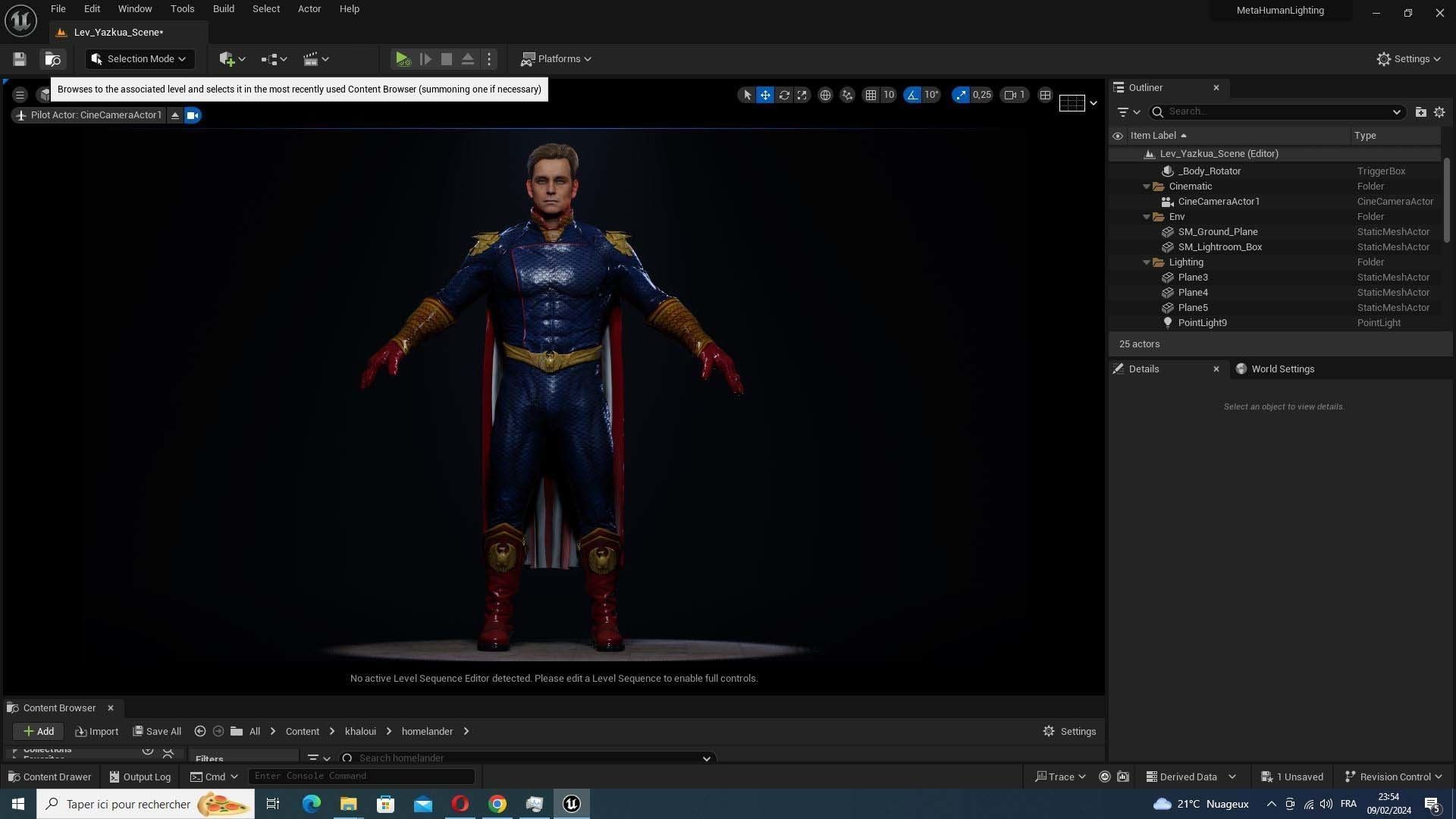
Task: Click the Eject from player button in toolbar
Action: click(x=468, y=59)
